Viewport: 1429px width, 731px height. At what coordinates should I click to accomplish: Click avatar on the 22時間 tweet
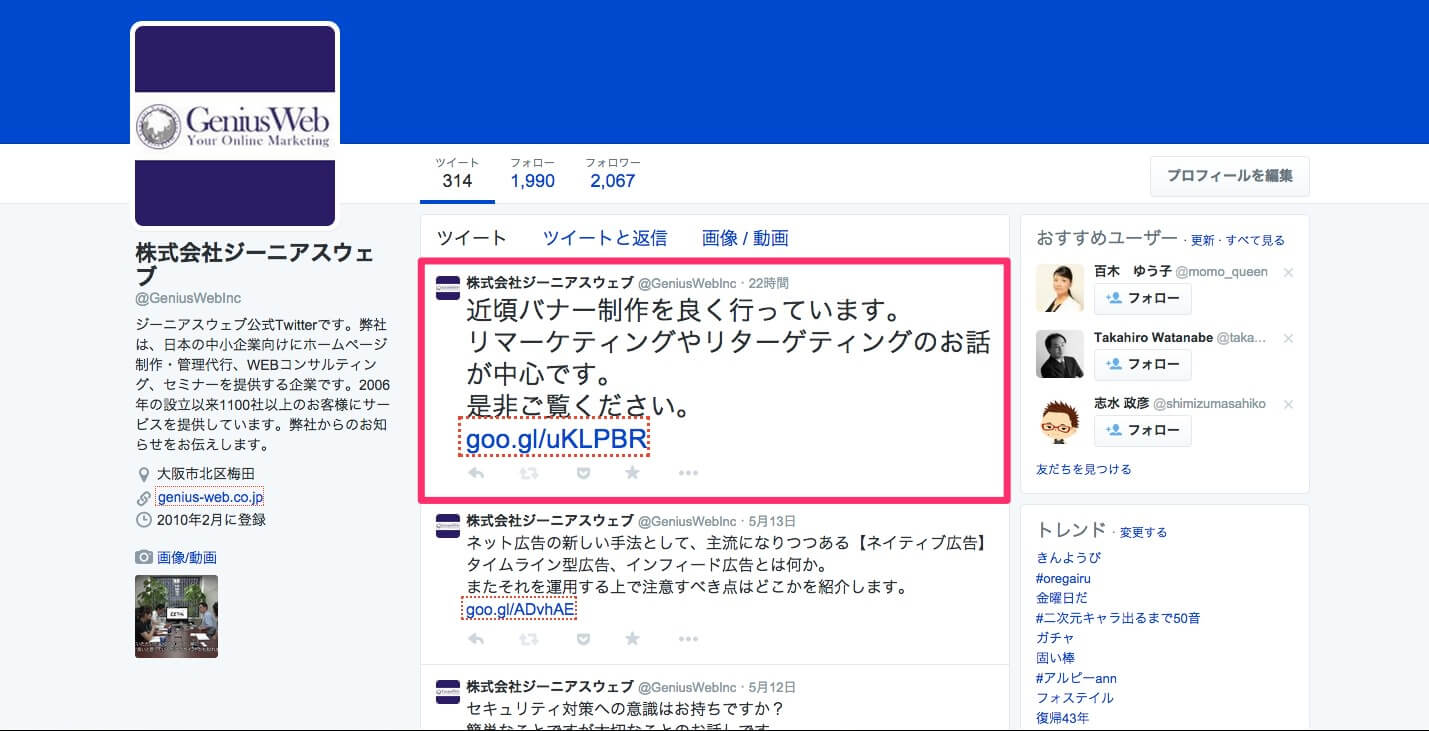coord(448,287)
